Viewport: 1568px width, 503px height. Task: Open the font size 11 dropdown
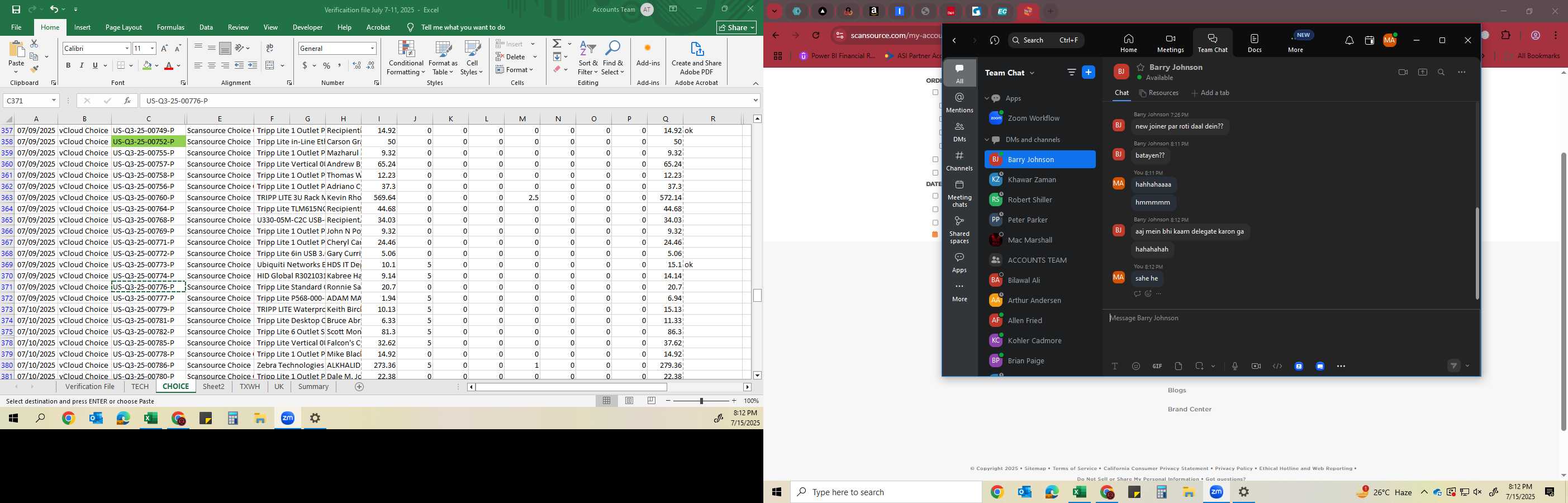click(x=152, y=48)
